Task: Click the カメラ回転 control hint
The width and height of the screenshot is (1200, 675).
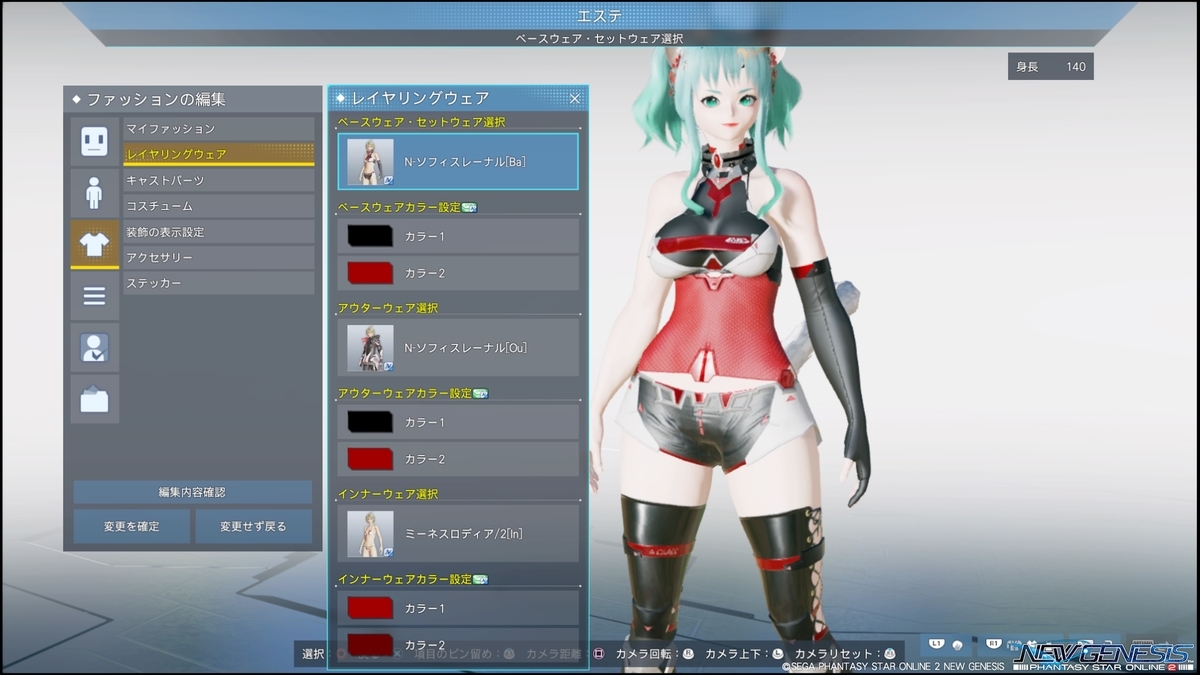Action: tap(655, 653)
